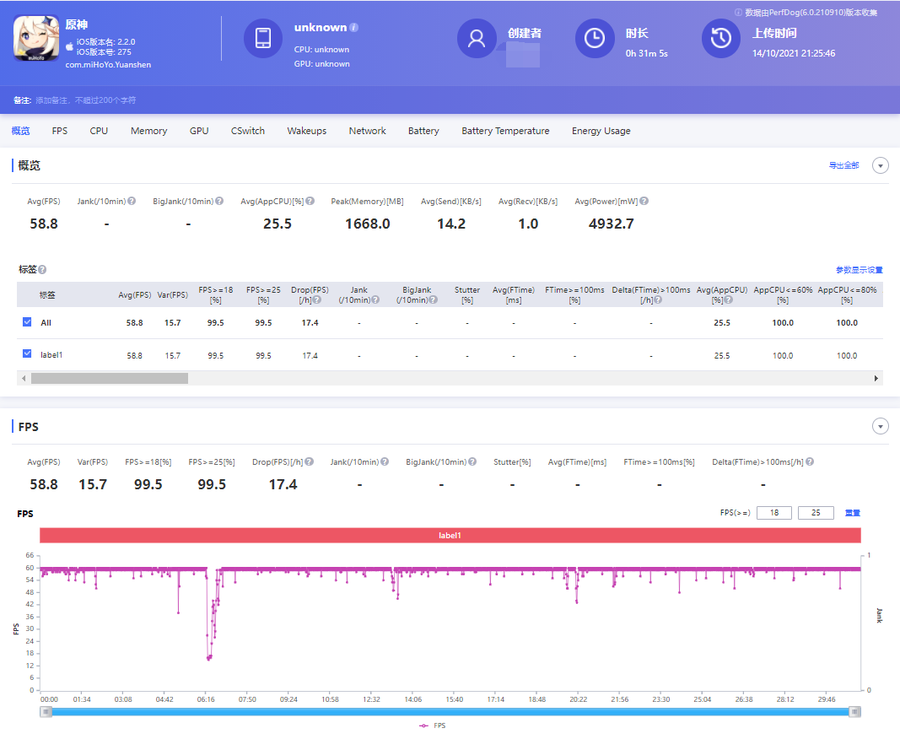Viewport: 900px width, 739px height.
Task: Click the 备注 remark input field
Action: tap(86, 100)
